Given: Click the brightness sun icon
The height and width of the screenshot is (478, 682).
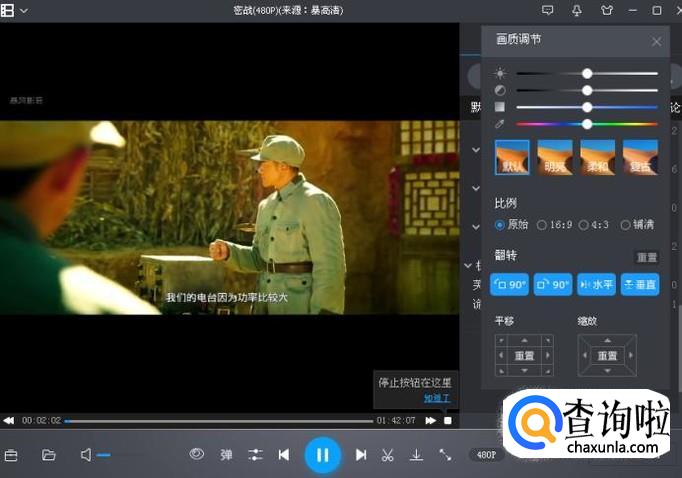Looking at the screenshot, I should pyautogui.click(x=500, y=74).
